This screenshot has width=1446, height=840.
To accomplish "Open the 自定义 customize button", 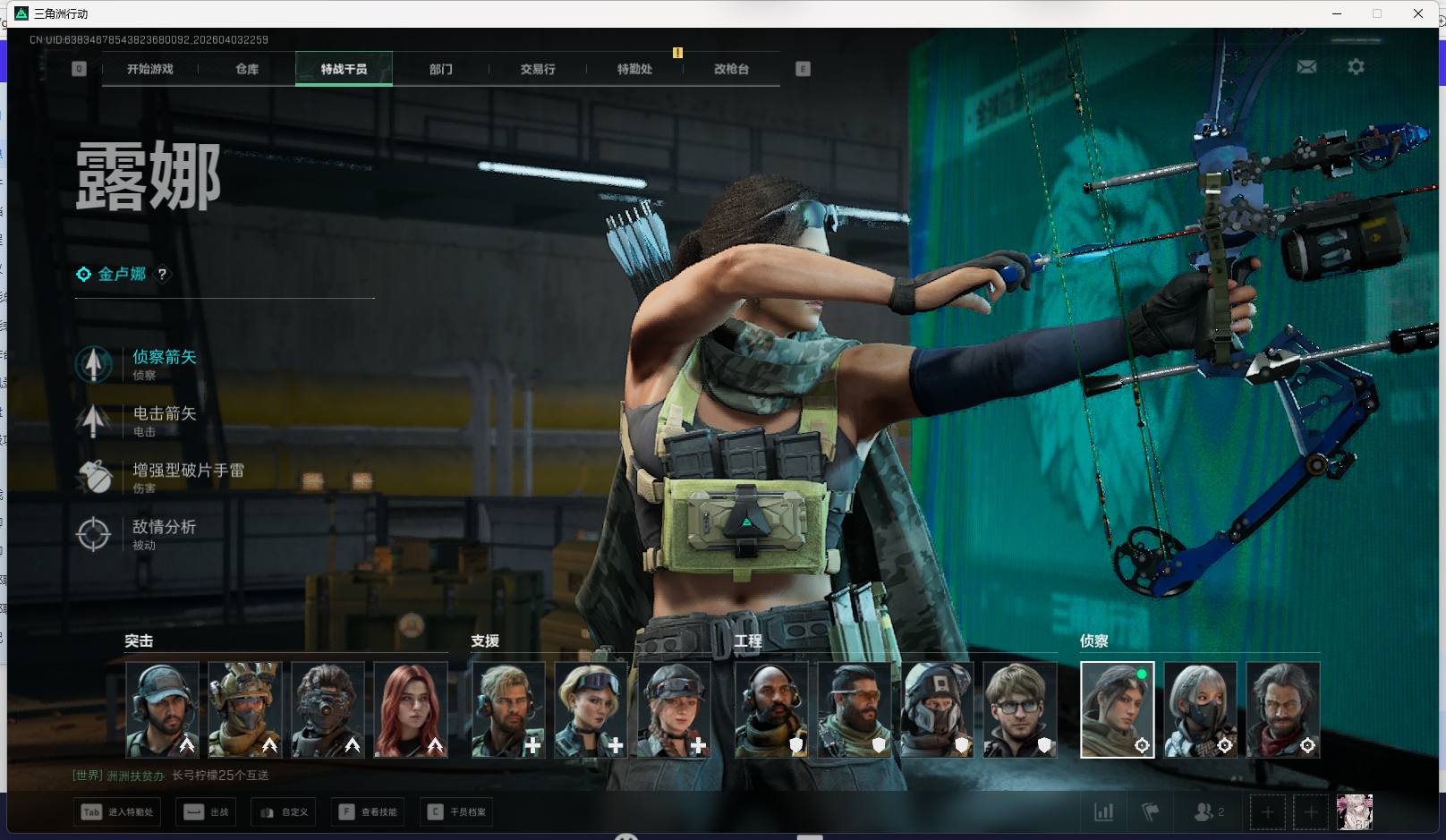I will pyautogui.click(x=284, y=812).
